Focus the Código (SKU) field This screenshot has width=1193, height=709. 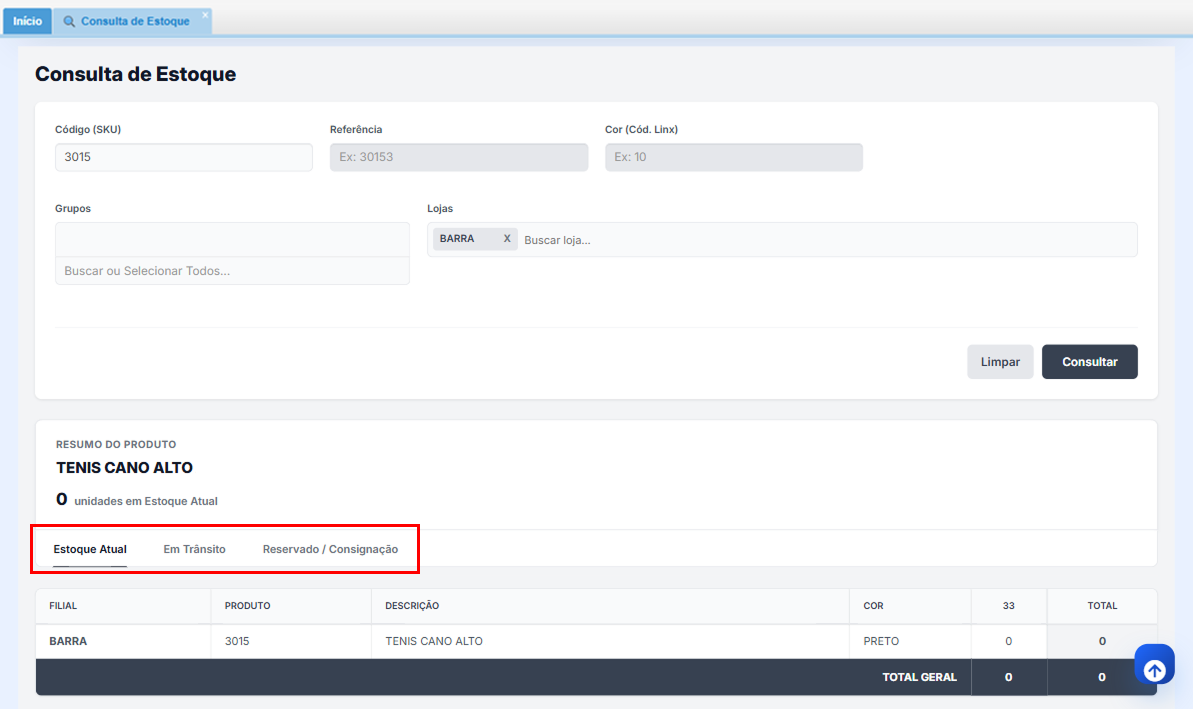click(x=183, y=157)
